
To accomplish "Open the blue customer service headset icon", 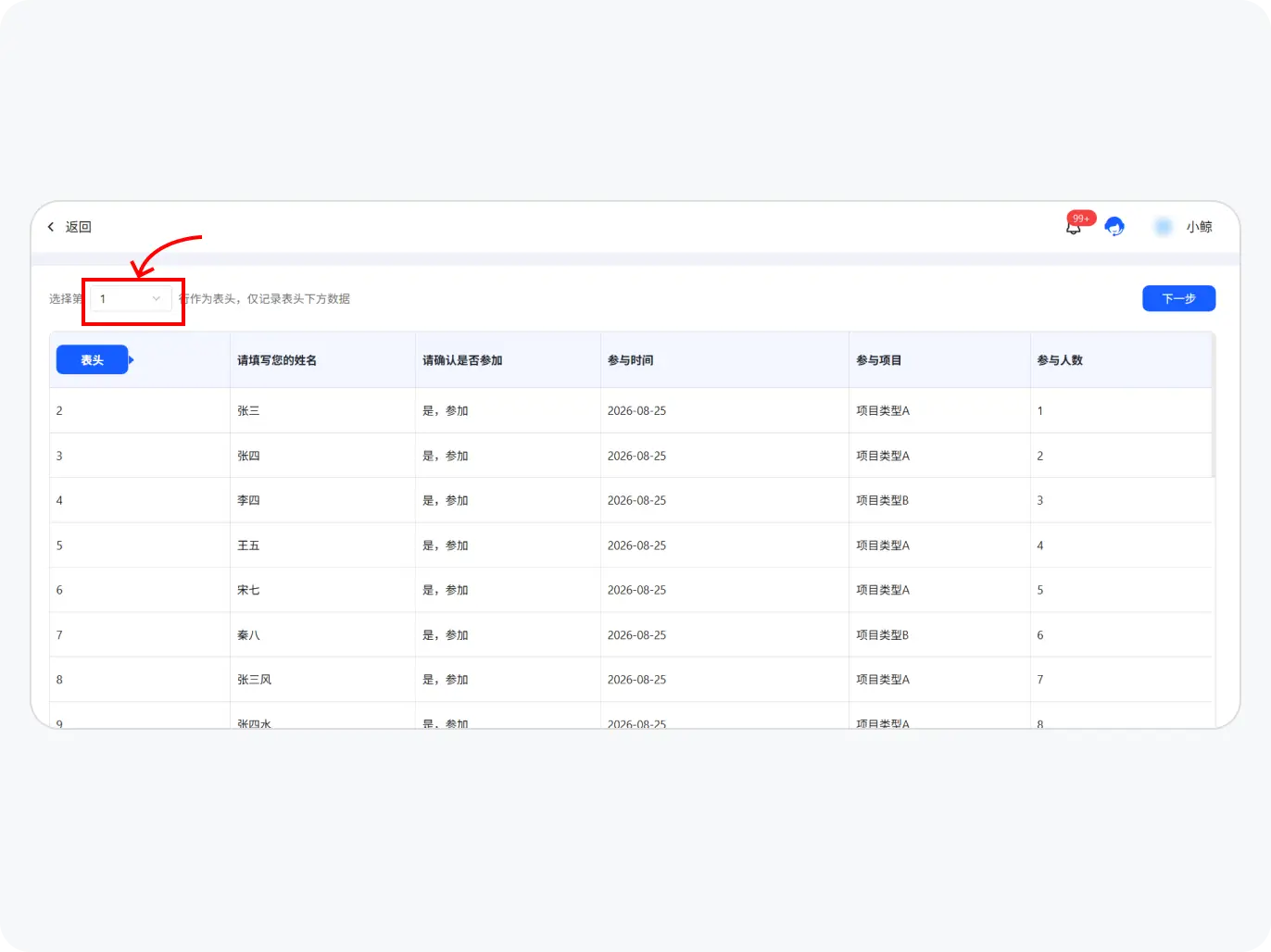I will 1114,227.
